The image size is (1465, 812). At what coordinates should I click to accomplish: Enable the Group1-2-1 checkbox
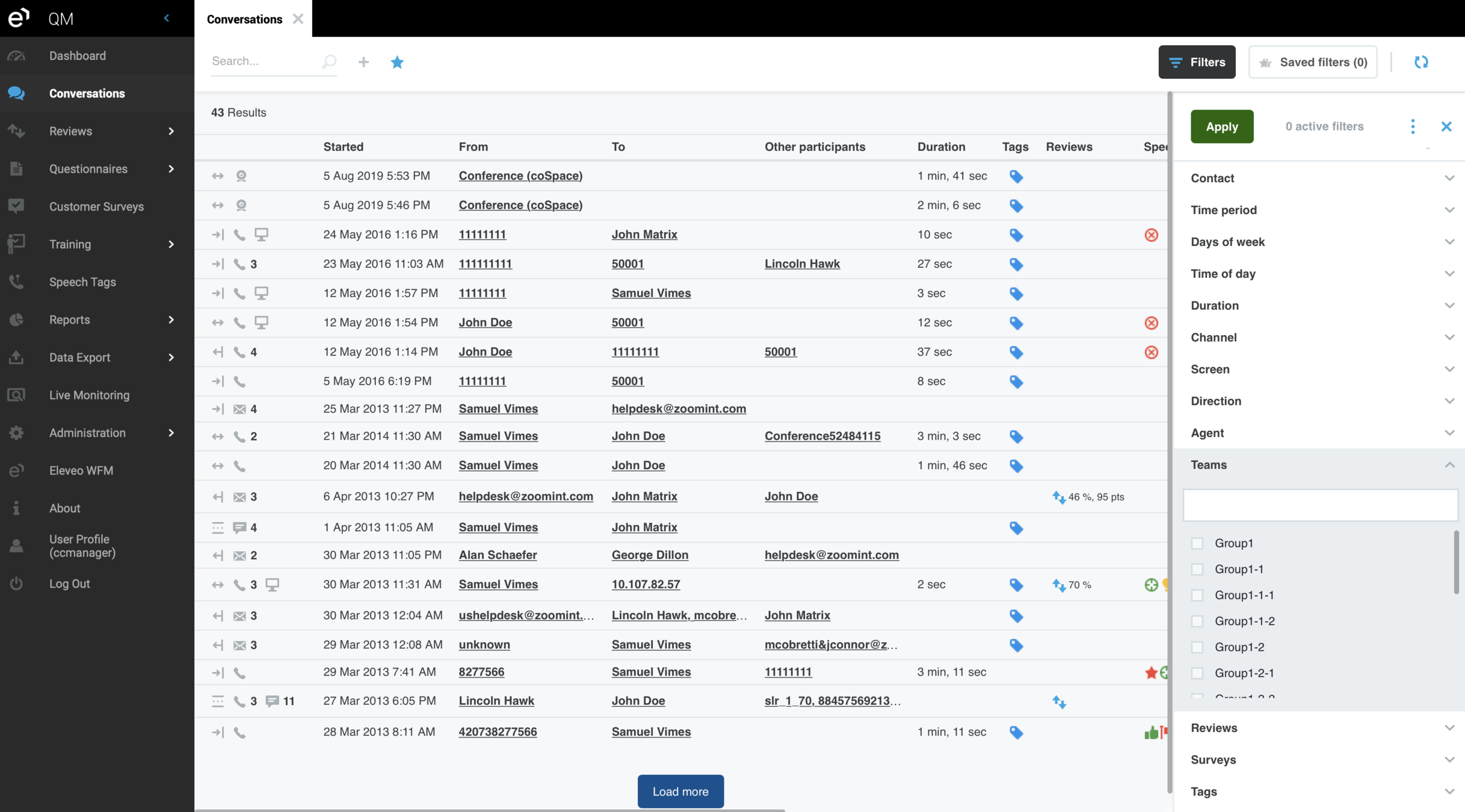click(x=1197, y=673)
